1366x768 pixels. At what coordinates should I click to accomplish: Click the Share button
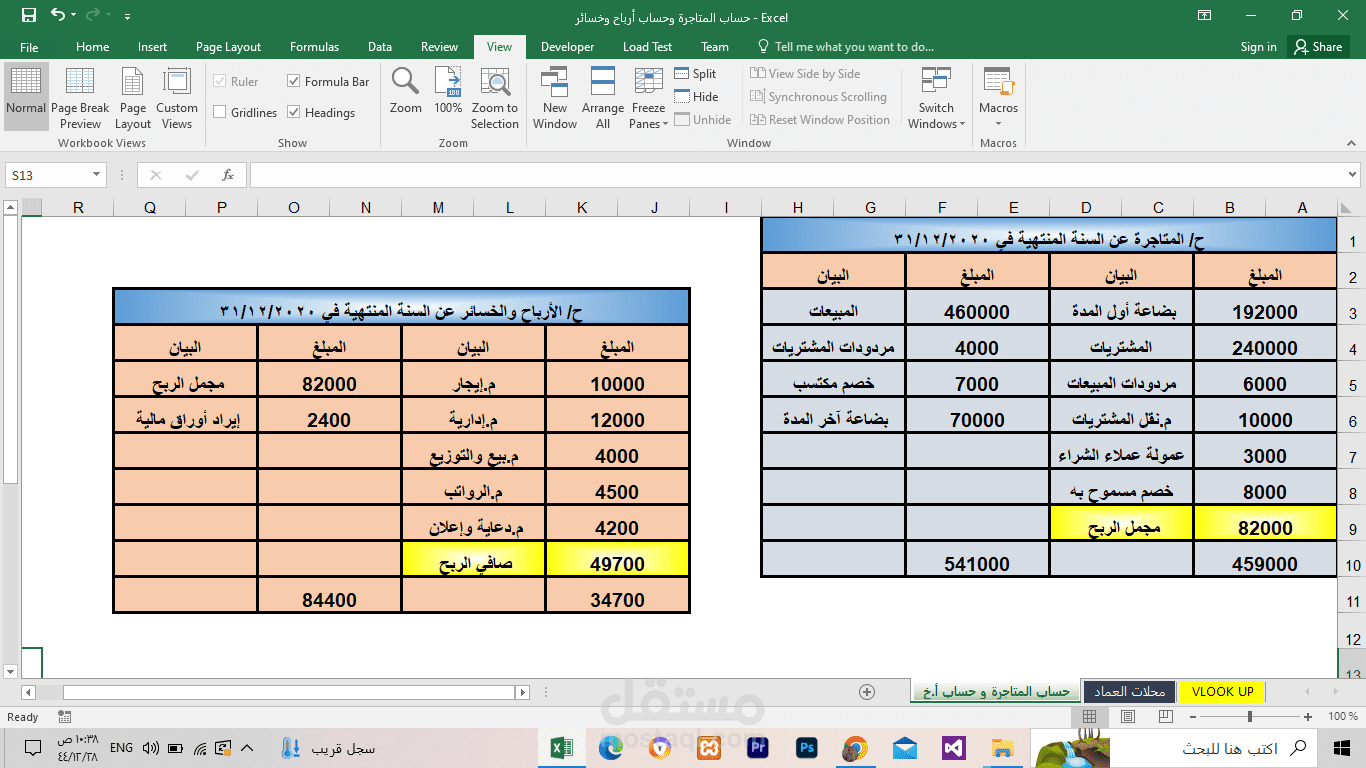1318,46
